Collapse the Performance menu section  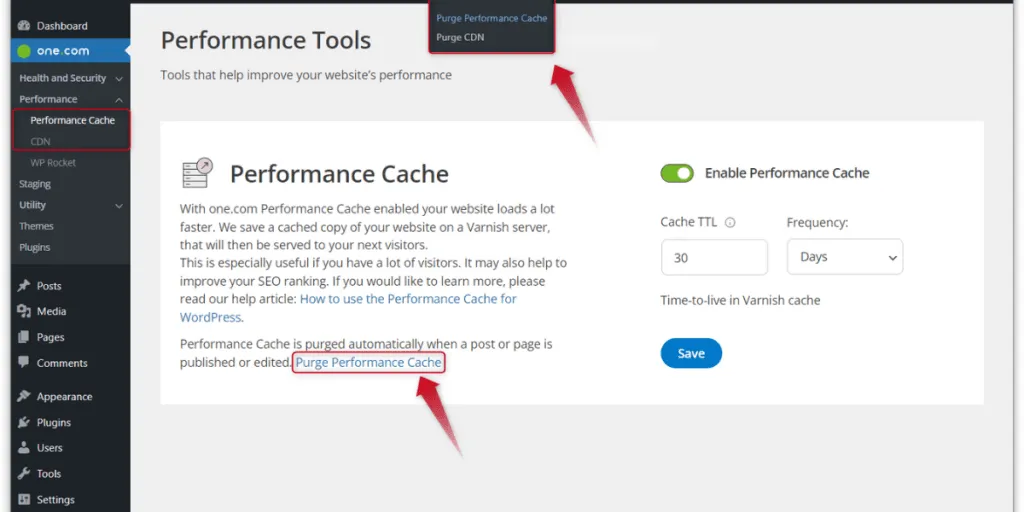coord(119,99)
